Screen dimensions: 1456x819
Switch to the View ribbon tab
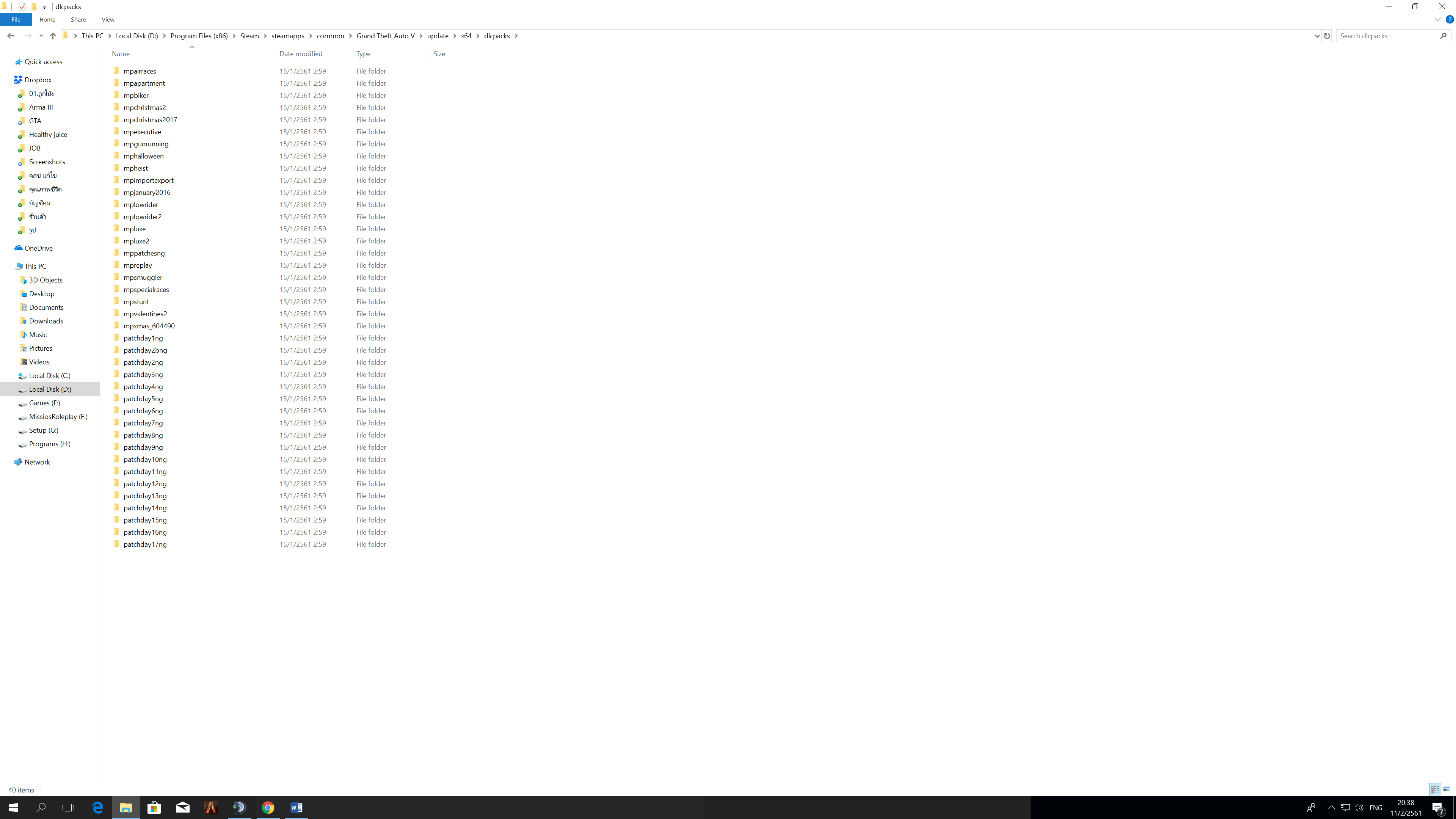tap(107, 19)
